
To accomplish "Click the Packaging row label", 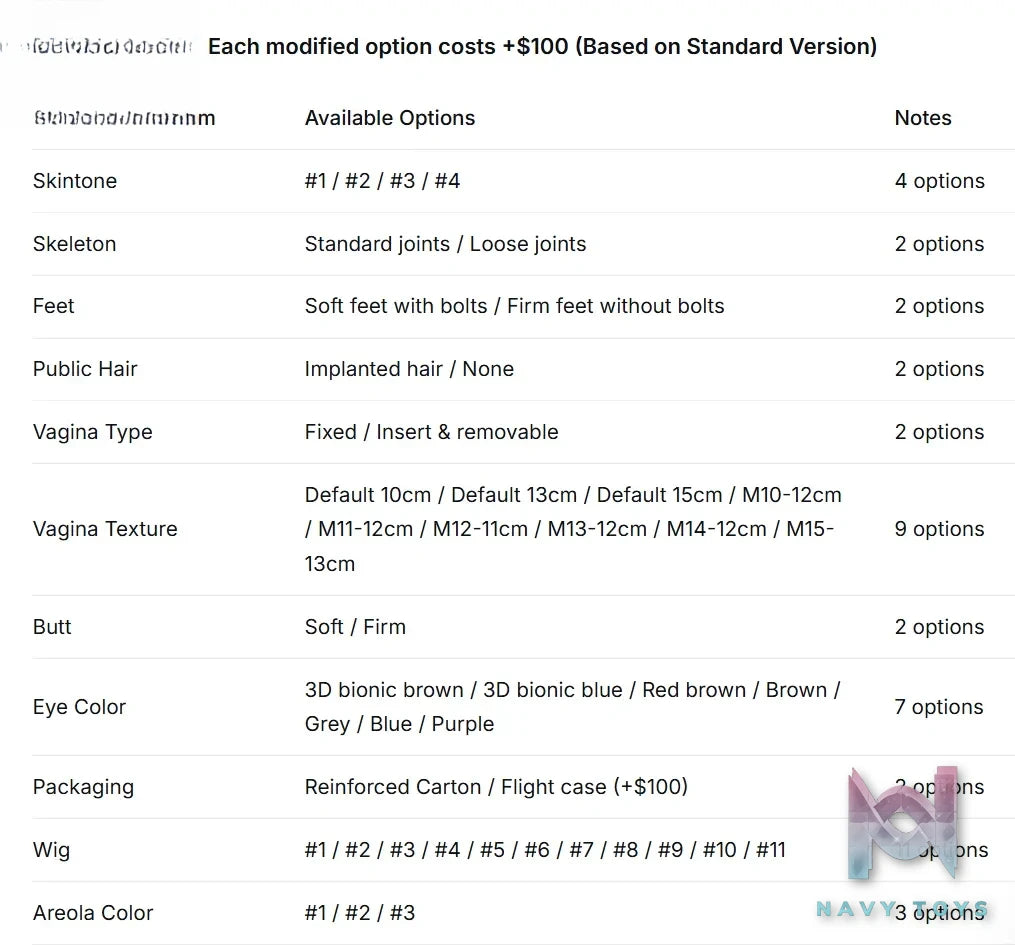I will 84,787.
